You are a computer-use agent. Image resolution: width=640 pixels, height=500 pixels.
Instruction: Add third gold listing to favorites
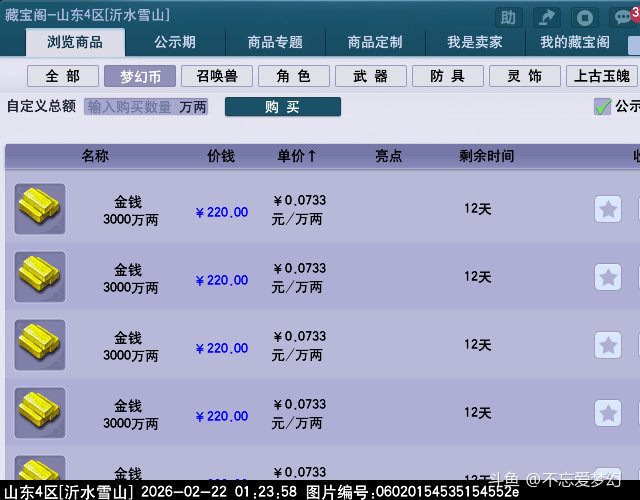click(x=608, y=345)
